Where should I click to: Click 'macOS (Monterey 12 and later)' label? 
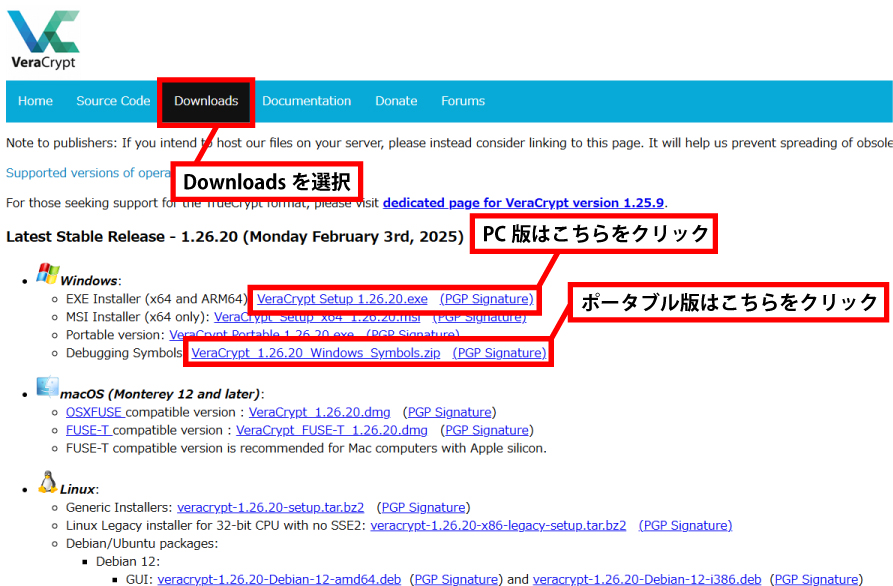tap(160, 394)
